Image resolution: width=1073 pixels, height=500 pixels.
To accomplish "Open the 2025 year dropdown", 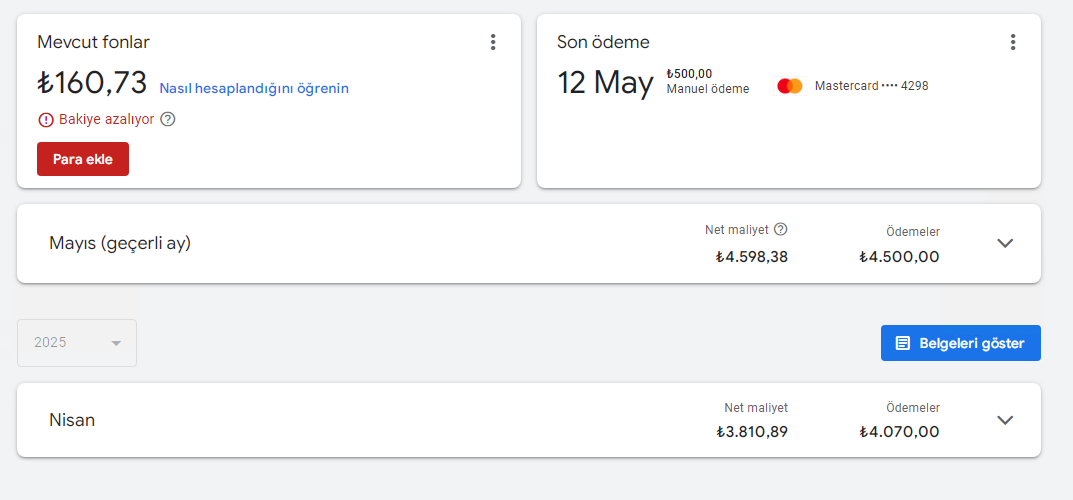I will pos(77,343).
